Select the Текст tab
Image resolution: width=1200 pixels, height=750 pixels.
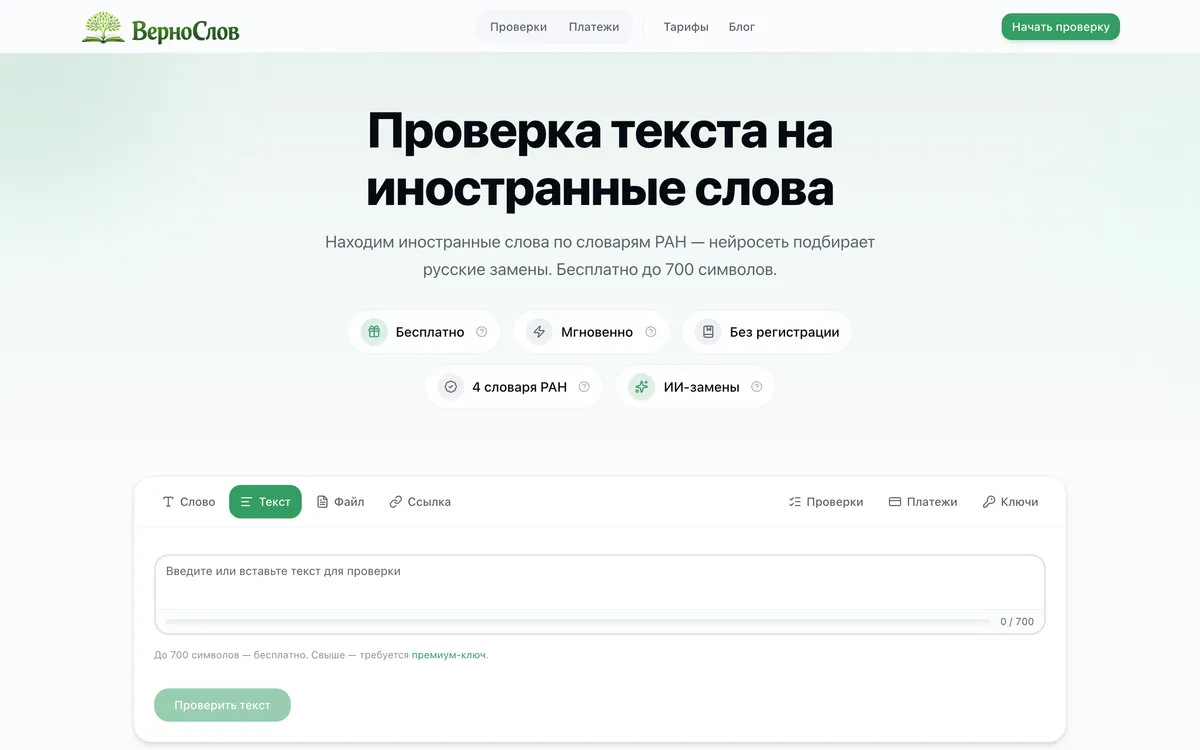click(x=265, y=502)
